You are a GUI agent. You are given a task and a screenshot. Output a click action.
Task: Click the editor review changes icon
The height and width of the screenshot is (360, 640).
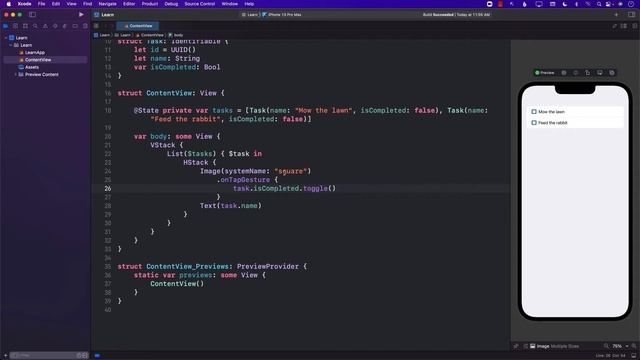[x=615, y=26]
